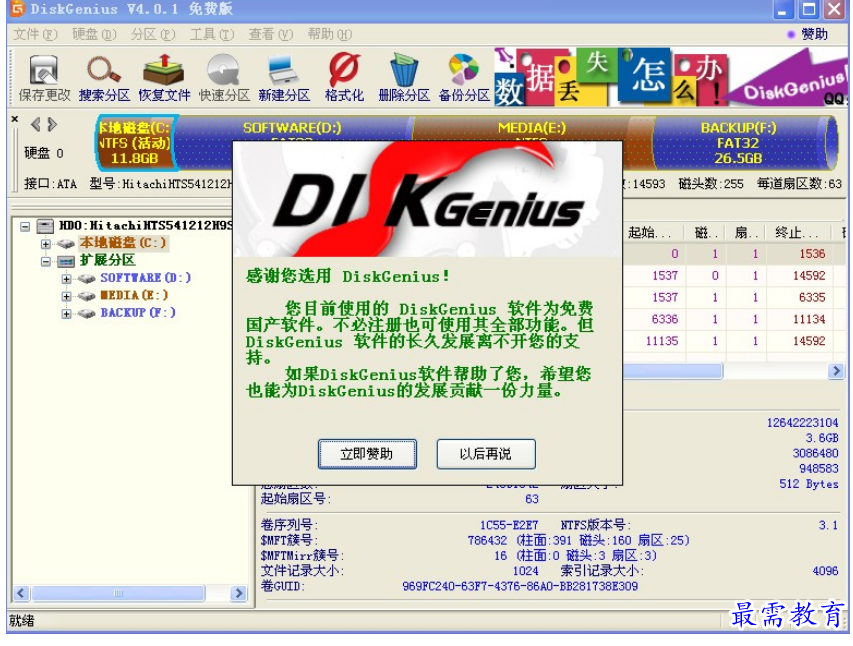Select the 本地磁盘(C:) partition bar segment

[x=136, y=143]
